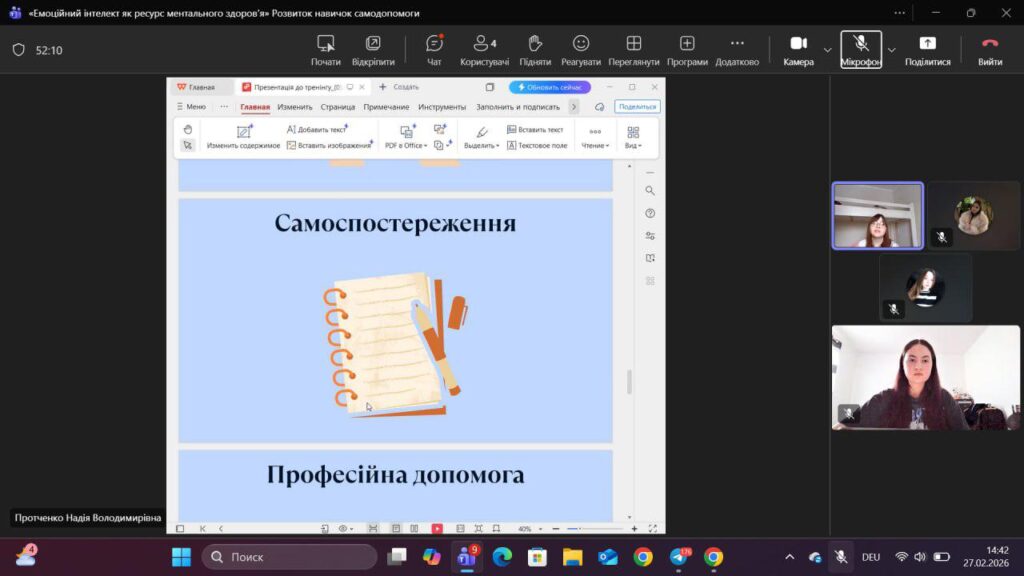Expand the microphone options dropdown arrow

click(x=891, y=49)
